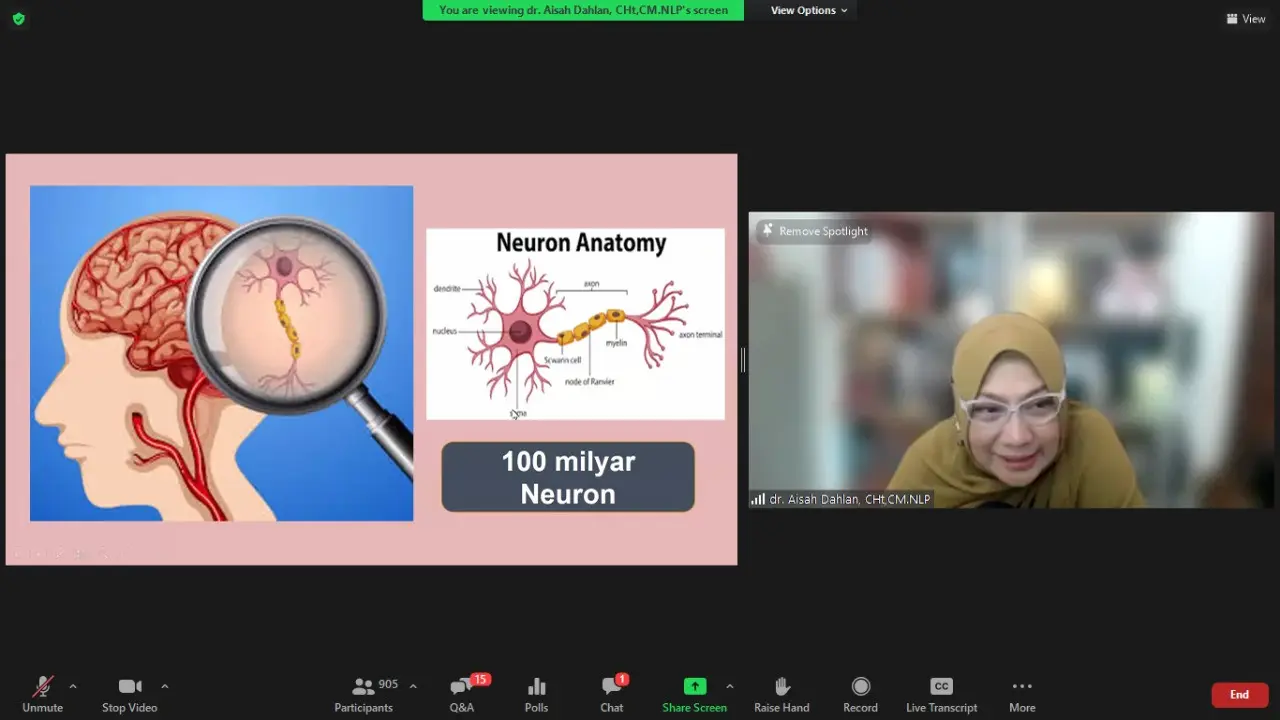The height and width of the screenshot is (720, 1280).
Task: Click the 100 milyar Neuron text box
Action: [568, 477]
